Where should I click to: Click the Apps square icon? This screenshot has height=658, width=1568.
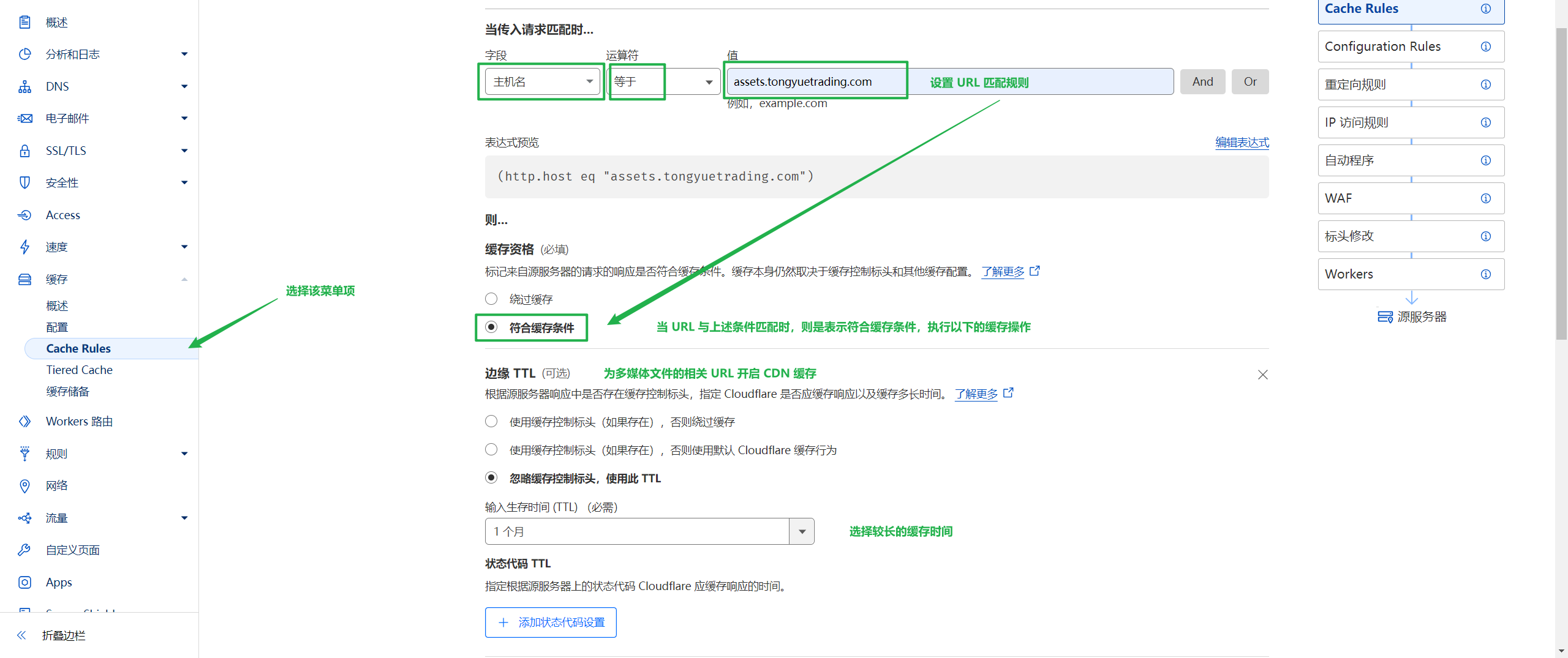tap(24, 582)
